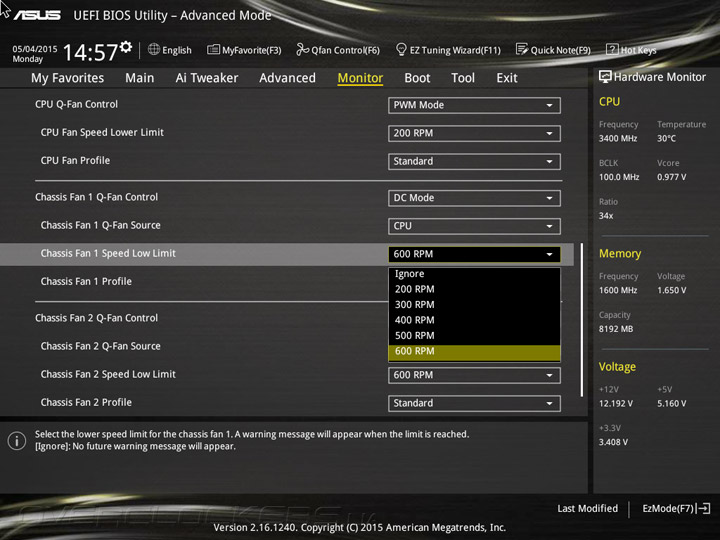This screenshot has height=540, width=720.
Task: Click the info circle icon
Action: (x=17, y=441)
